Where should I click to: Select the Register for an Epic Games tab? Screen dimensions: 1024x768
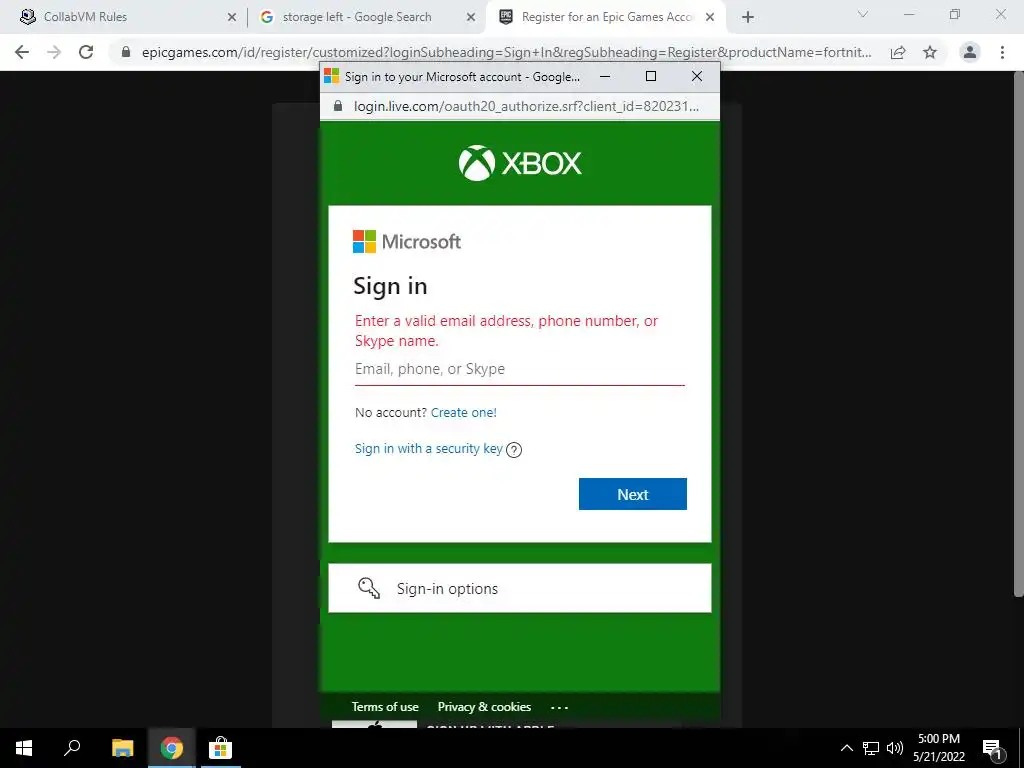pos(604,17)
